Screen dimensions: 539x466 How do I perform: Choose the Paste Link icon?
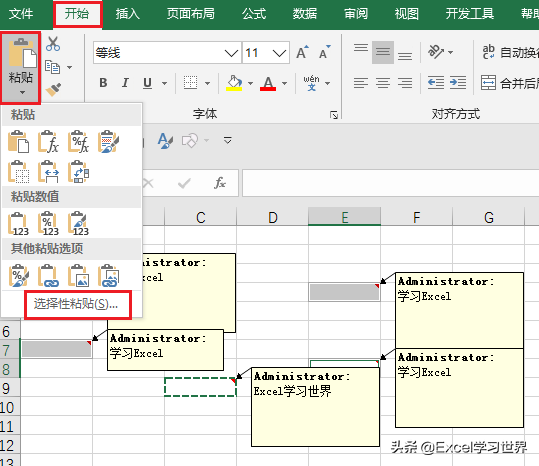[48, 275]
